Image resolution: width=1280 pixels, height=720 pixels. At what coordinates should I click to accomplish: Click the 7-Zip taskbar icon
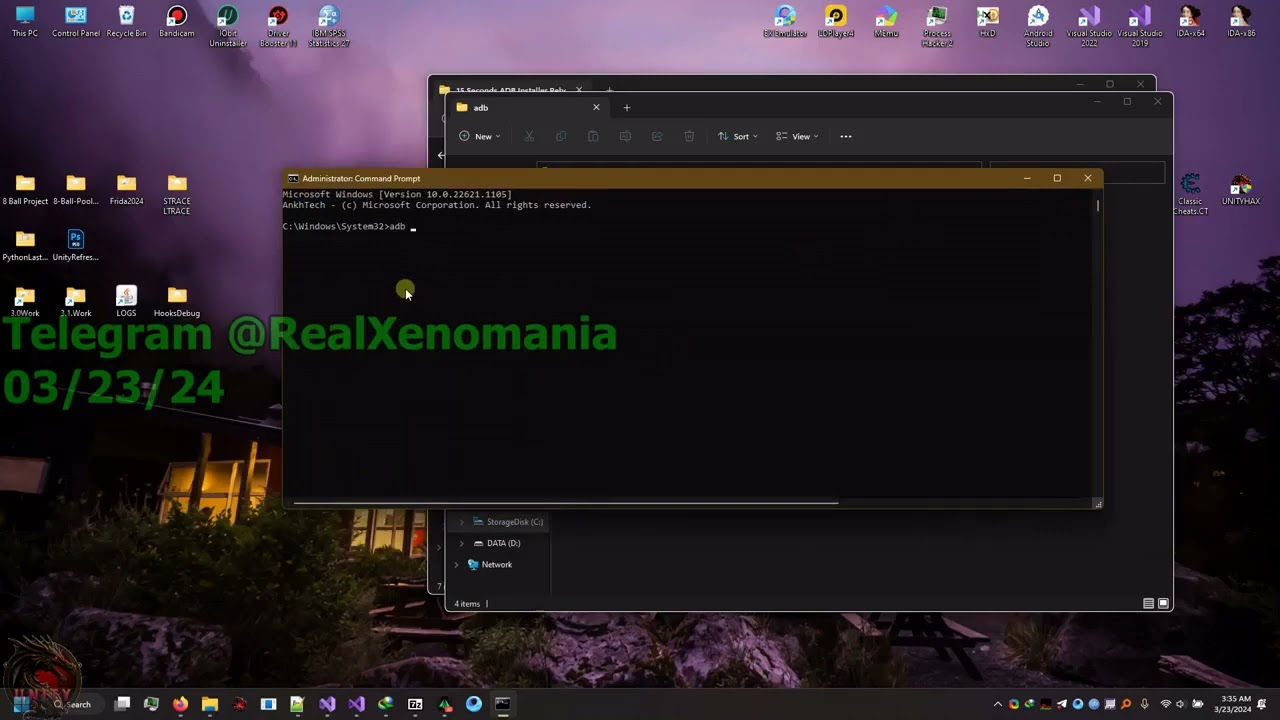[x=415, y=704]
